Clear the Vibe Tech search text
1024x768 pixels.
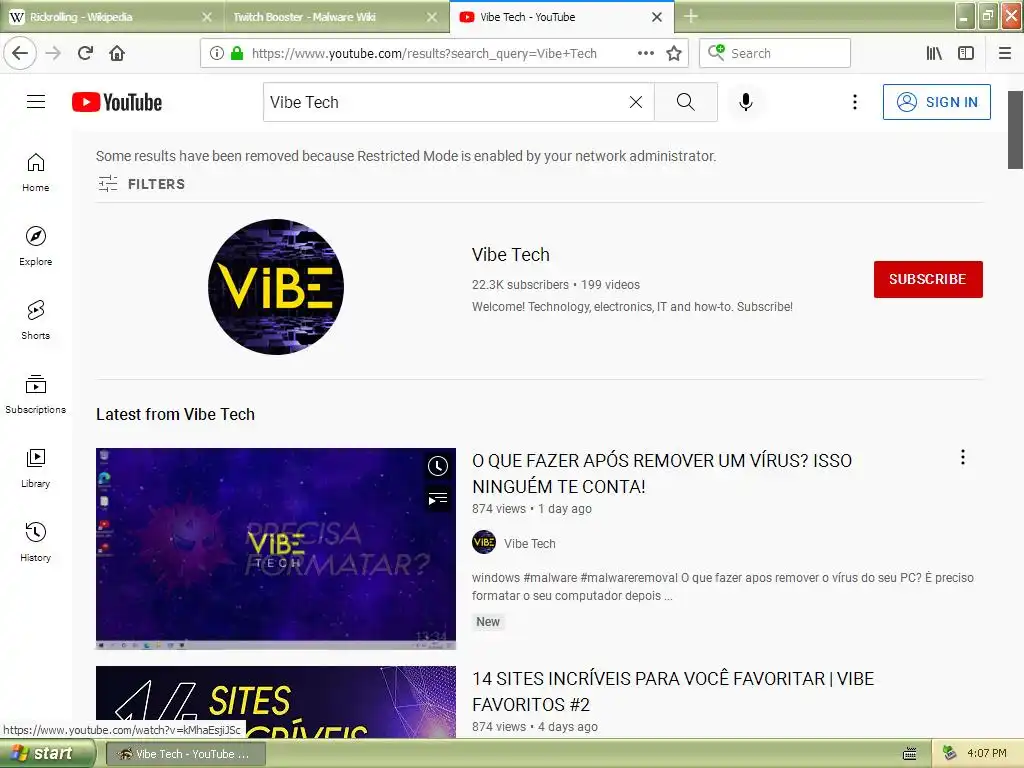tap(636, 102)
